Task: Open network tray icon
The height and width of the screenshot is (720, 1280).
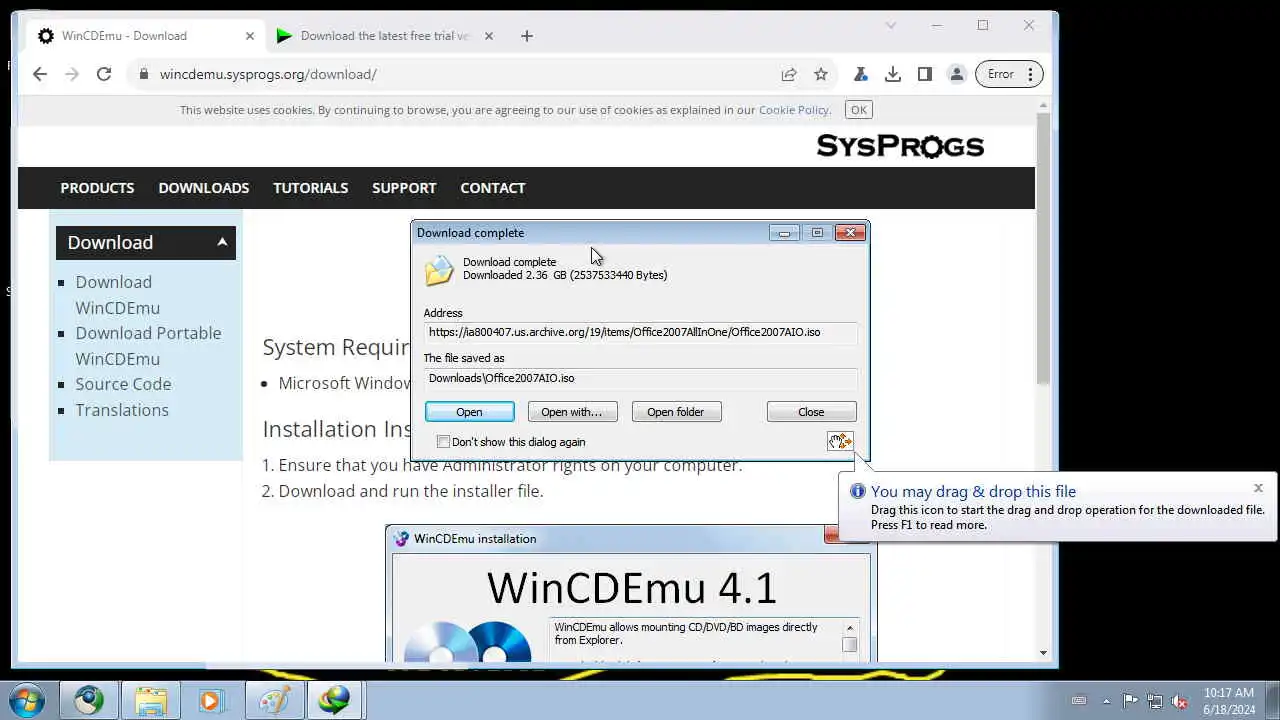Action: click(x=1155, y=701)
